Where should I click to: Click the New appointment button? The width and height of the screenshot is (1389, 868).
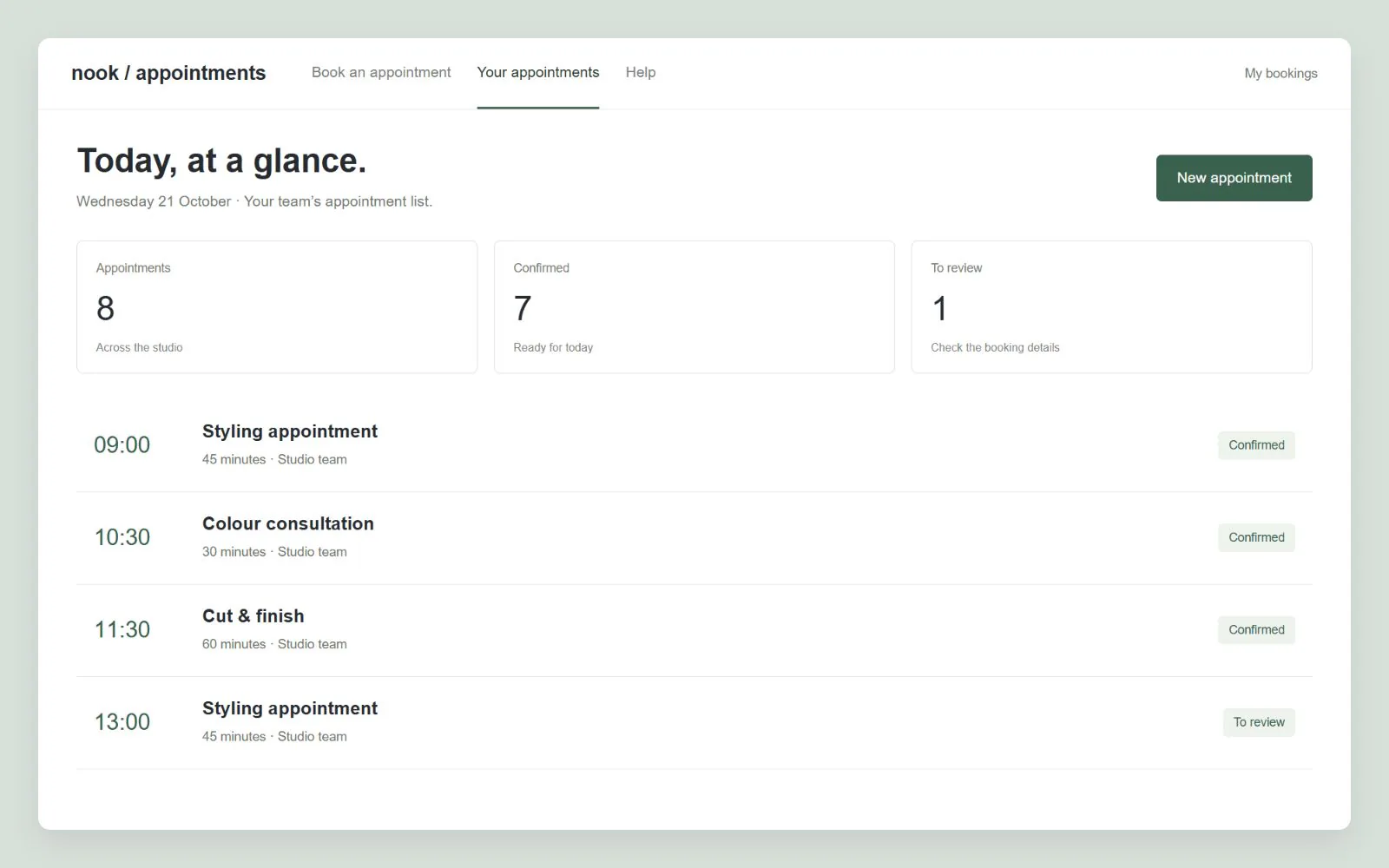click(x=1234, y=178)
